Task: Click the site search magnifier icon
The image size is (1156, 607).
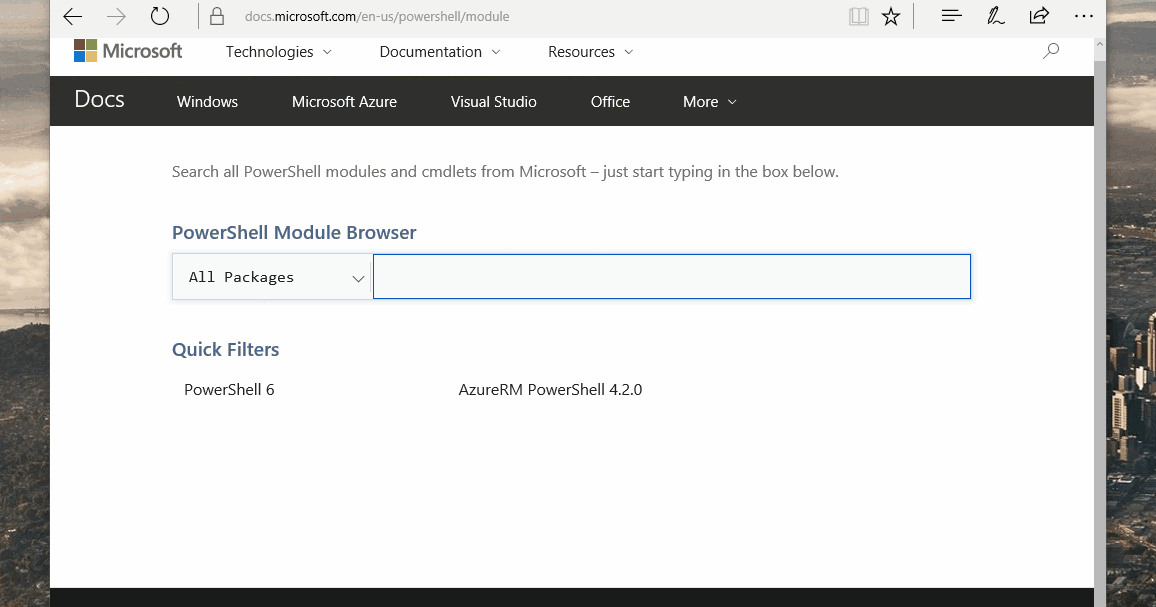Action: [x=1051, y=51]
